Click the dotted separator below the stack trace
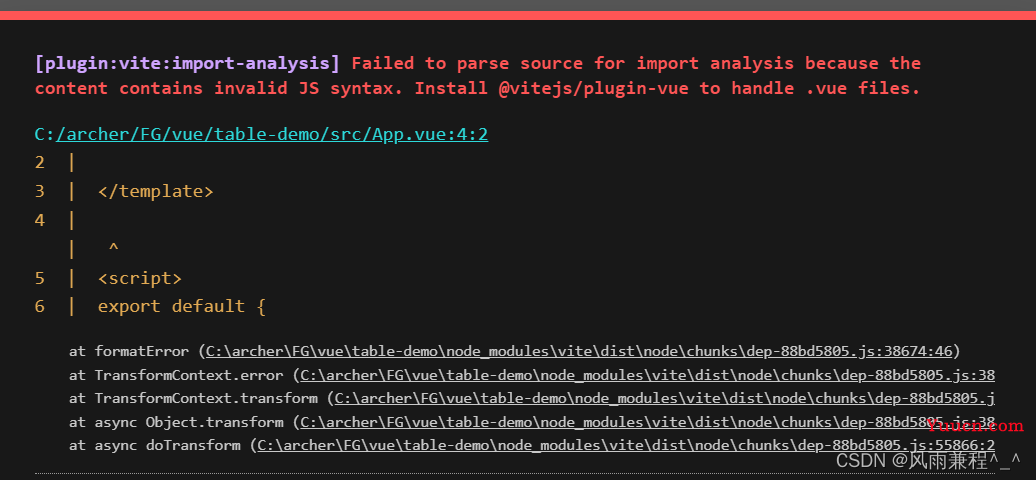This screenshot has width=1036, height=480. (x=515, y=473)
